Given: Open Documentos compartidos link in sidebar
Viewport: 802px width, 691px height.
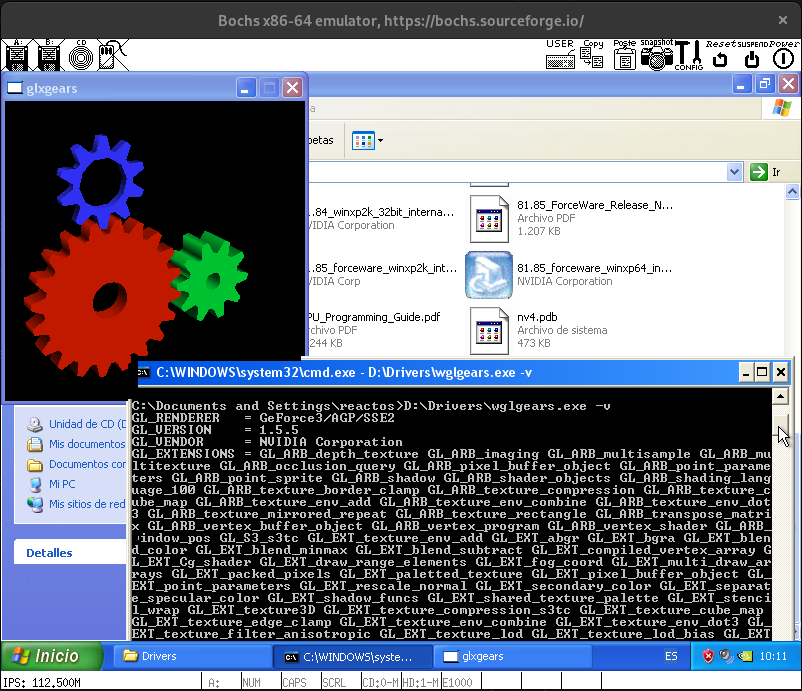Looking at the screenshot, I should click(x=87, y=464).
